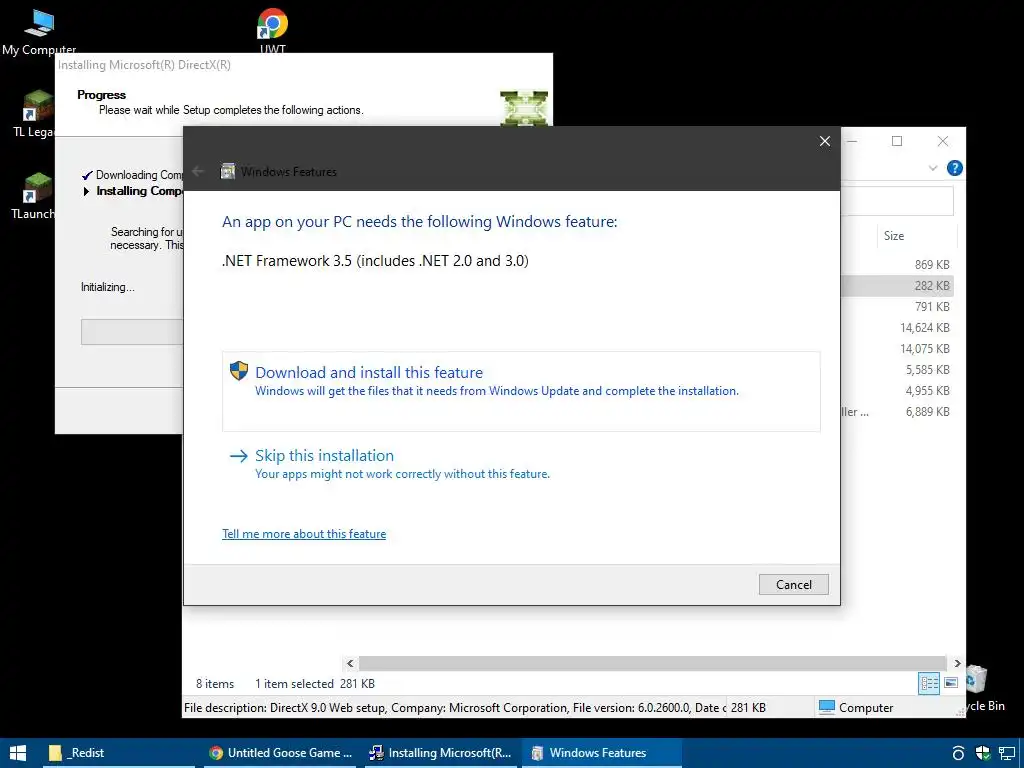Switch Explorer to details view icon

click(929, 683)
